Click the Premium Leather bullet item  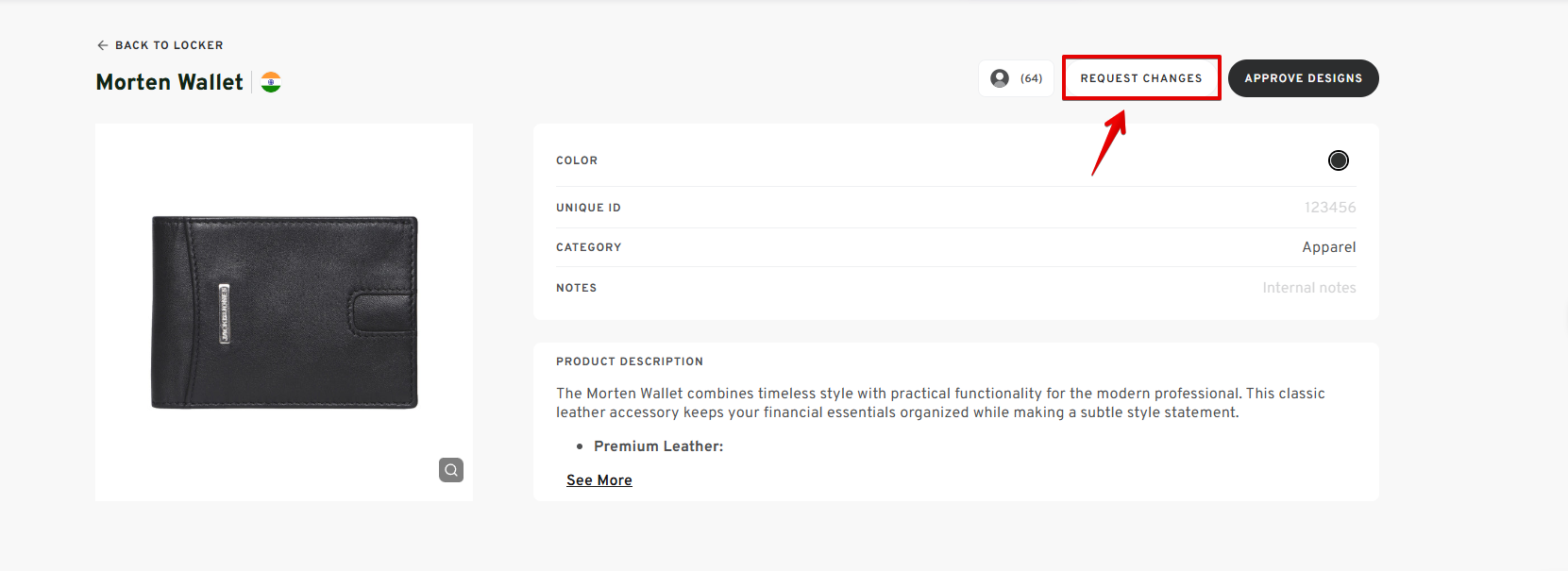coord(658,446)
